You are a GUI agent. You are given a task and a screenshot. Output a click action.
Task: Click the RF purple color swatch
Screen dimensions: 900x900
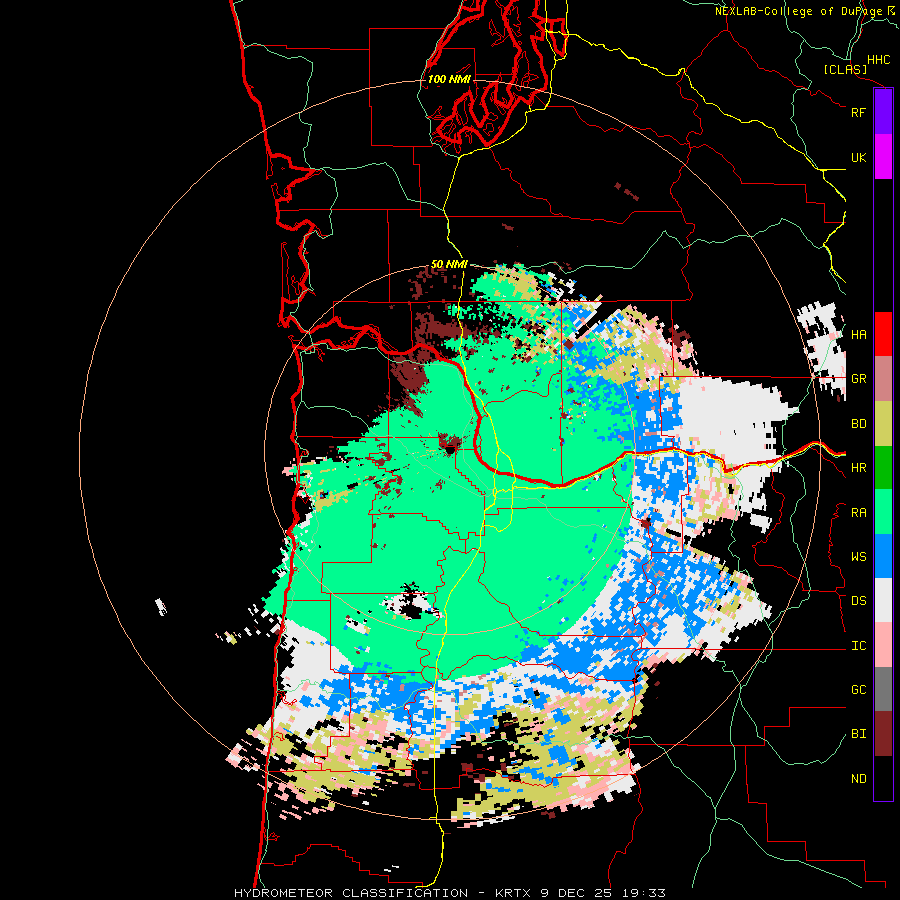click(x=883, y=112)
